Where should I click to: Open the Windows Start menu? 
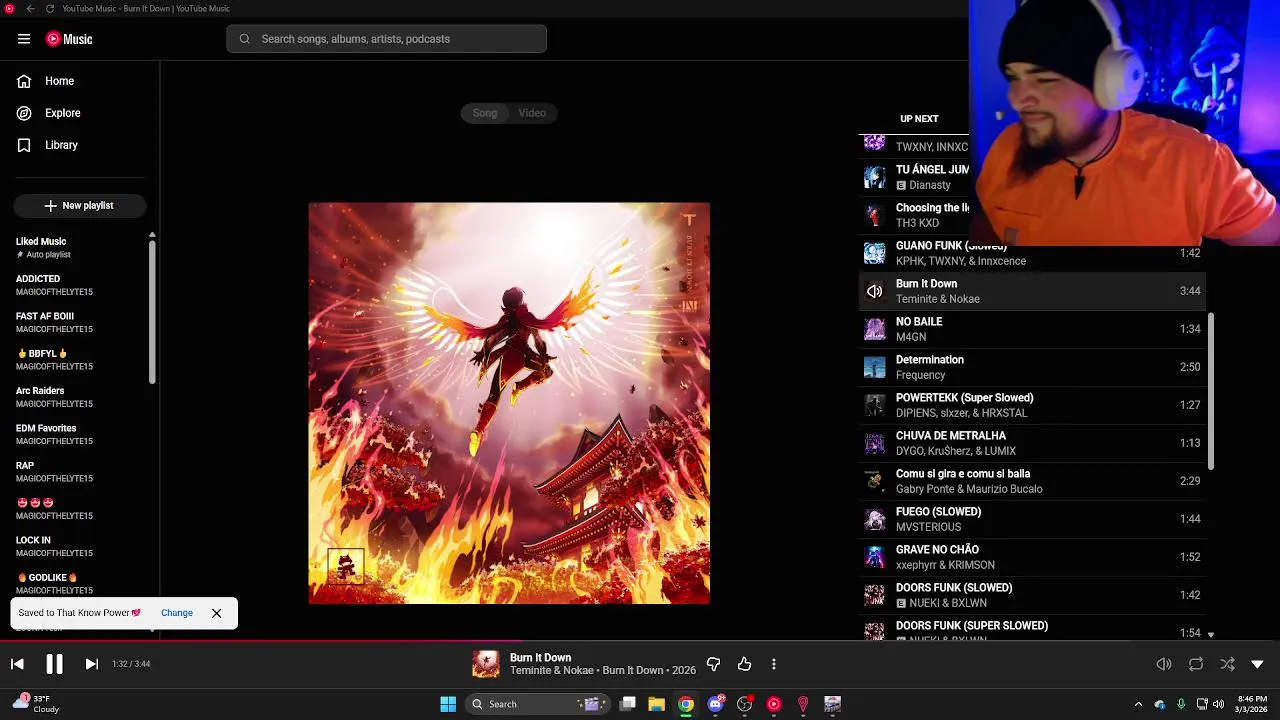pos(448,704)
